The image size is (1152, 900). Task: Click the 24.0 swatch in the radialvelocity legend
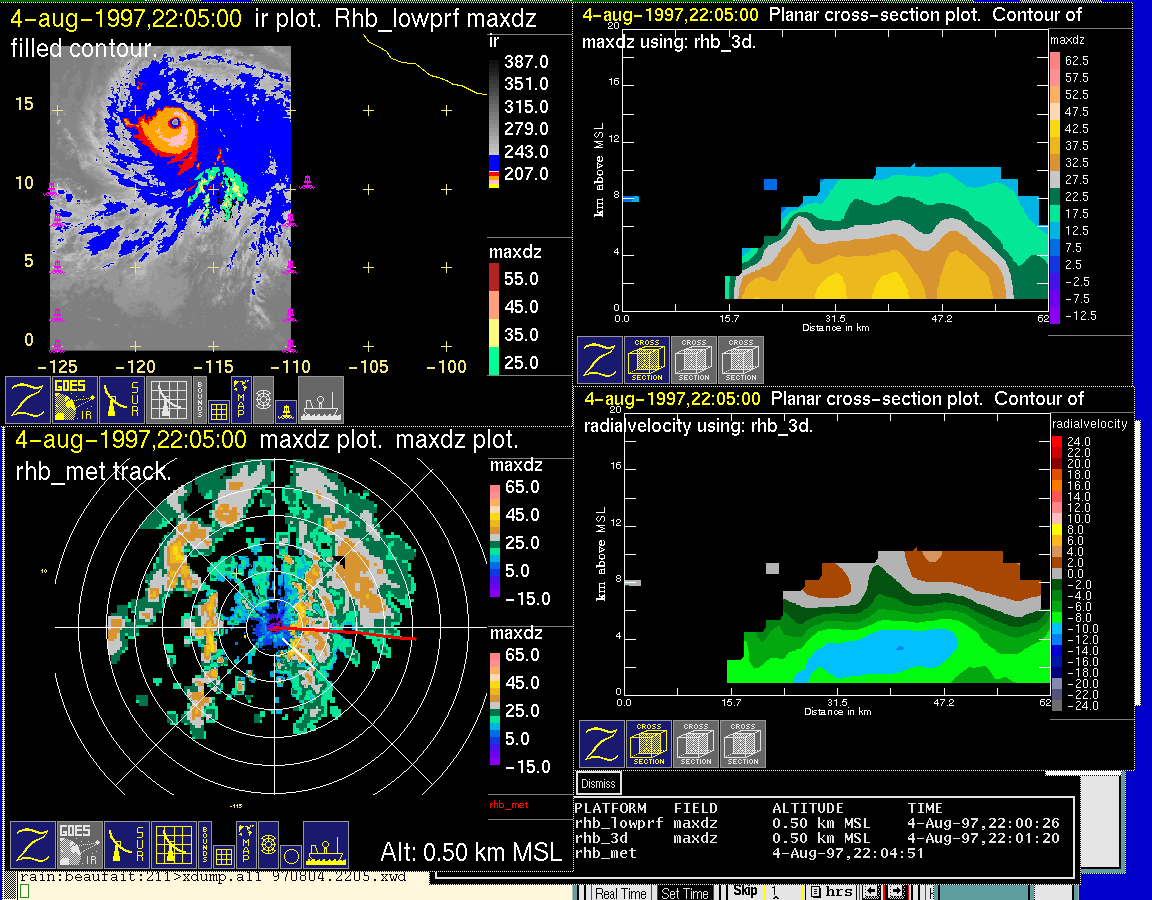click(1056, 442)
